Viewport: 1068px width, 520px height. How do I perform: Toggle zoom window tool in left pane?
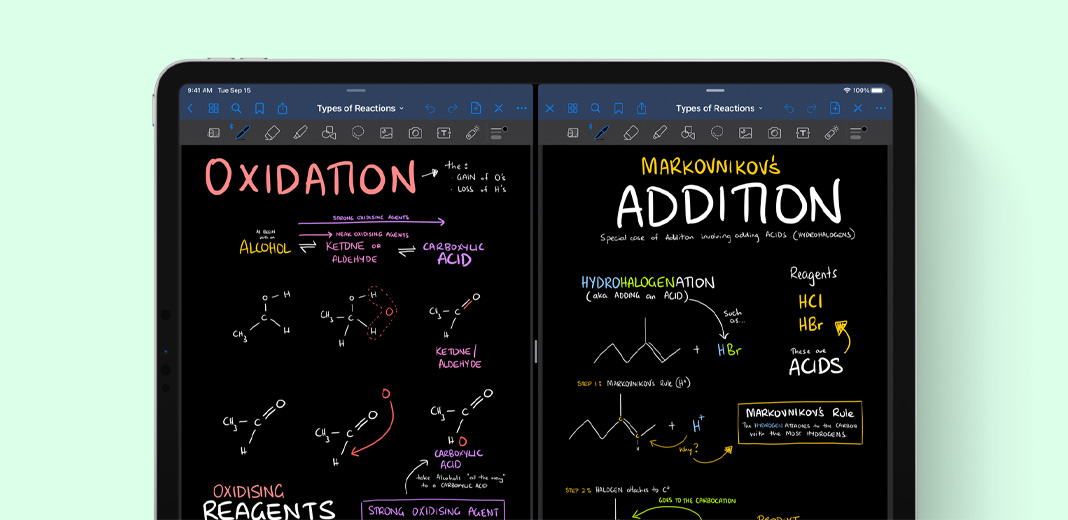point(213,132)
